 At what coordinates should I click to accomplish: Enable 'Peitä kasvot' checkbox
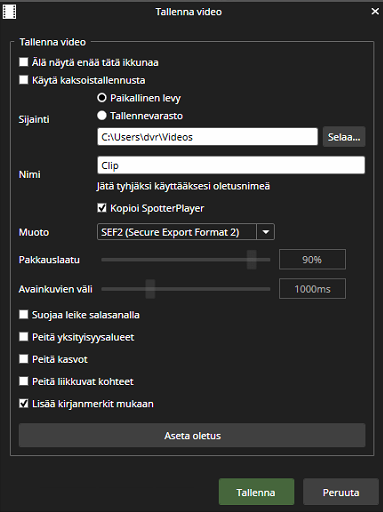[x=24, y=359]
